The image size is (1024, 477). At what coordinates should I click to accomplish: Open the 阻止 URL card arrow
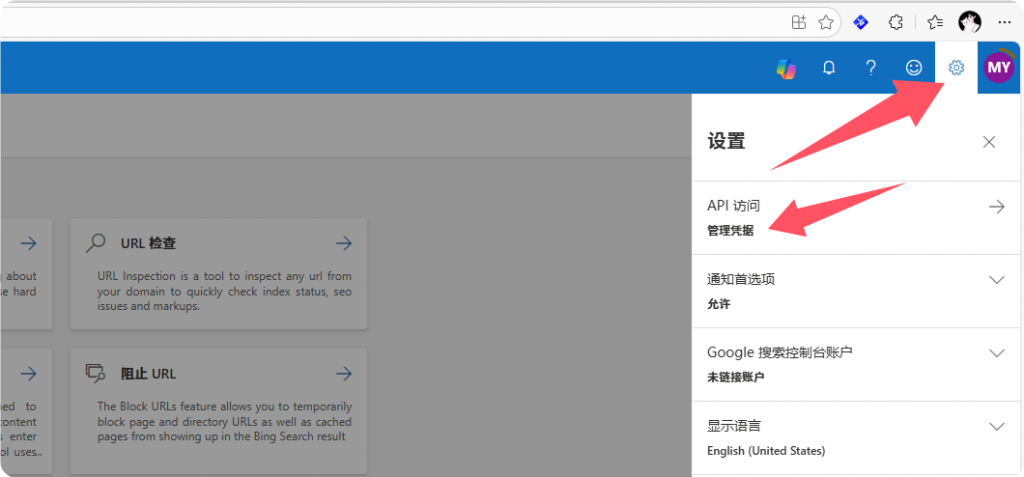pyautogui.click(x=343, y=373)
